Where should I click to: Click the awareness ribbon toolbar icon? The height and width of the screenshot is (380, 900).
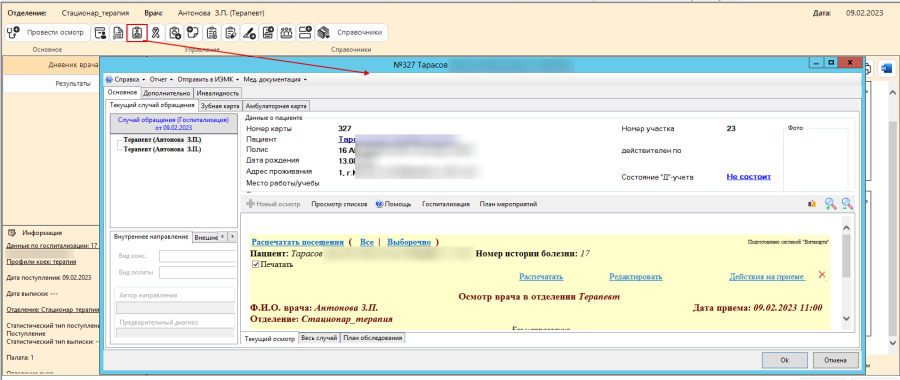coord(155,33)
